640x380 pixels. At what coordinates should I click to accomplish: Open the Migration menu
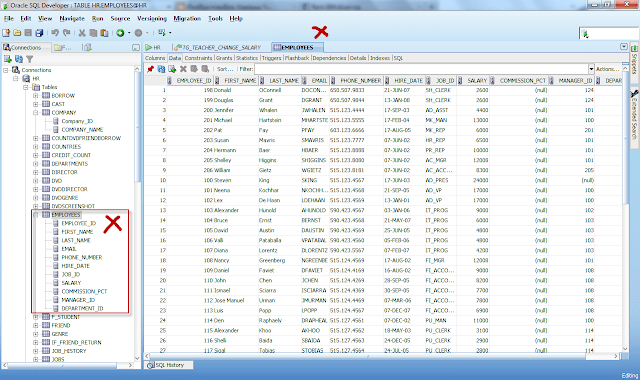[187, 18]
